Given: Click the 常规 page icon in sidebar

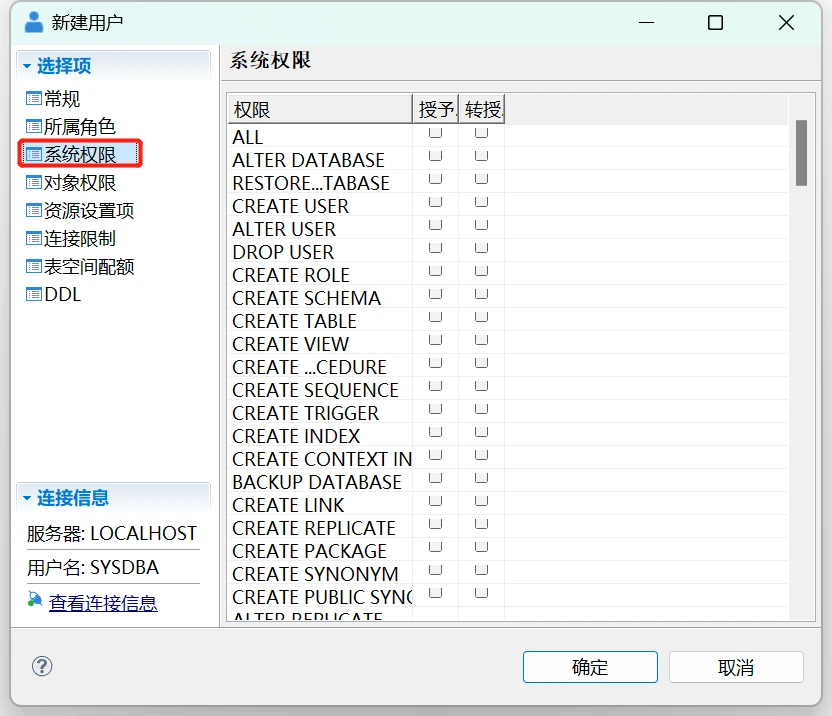Looking at the screenshot, I should click(34, 99).
